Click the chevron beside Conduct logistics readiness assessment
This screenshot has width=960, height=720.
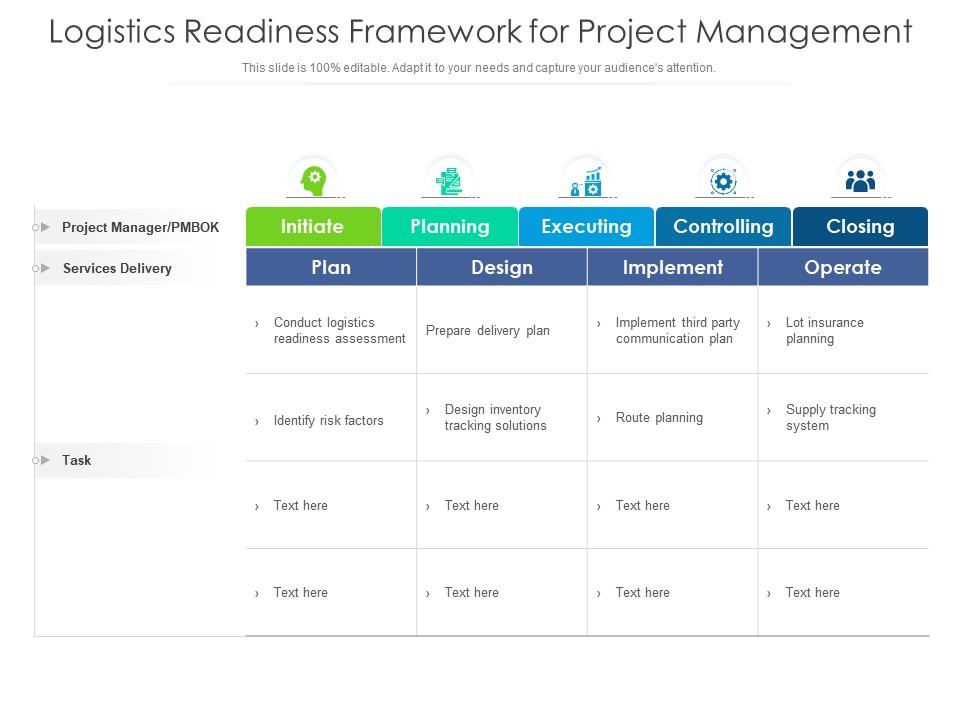point(256,323)
